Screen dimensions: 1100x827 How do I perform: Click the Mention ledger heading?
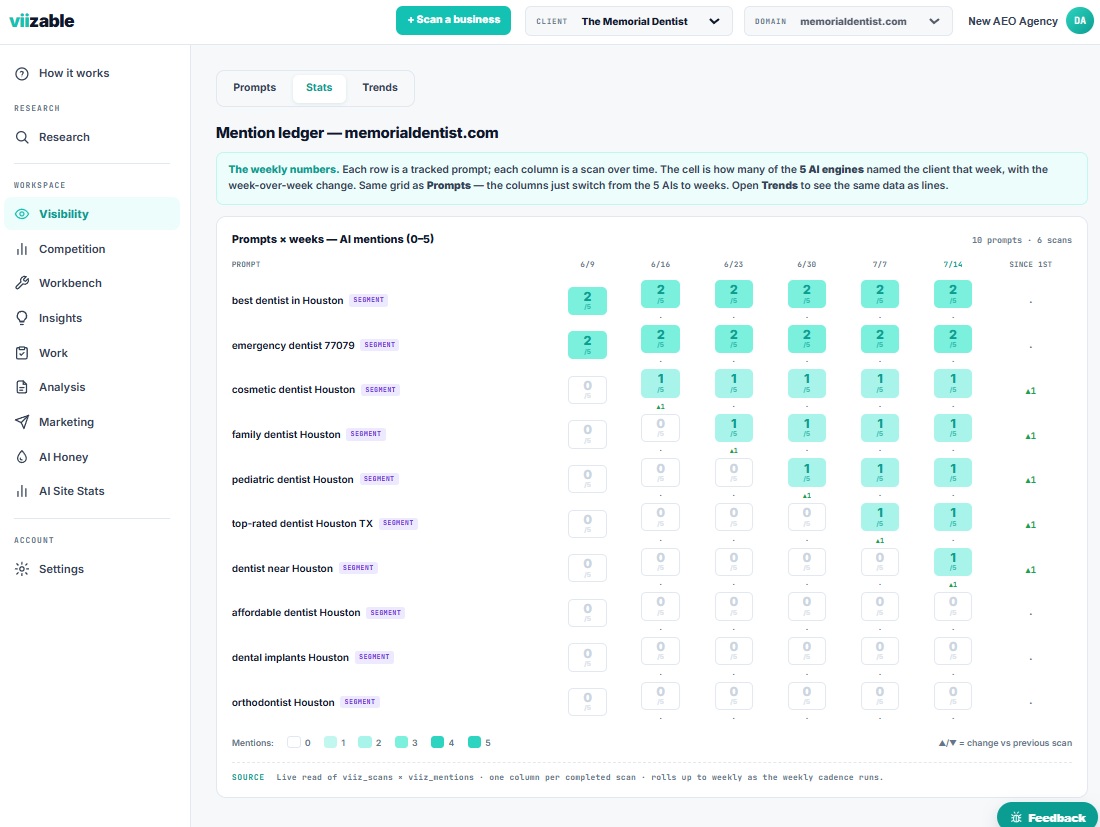coord(357,133)
